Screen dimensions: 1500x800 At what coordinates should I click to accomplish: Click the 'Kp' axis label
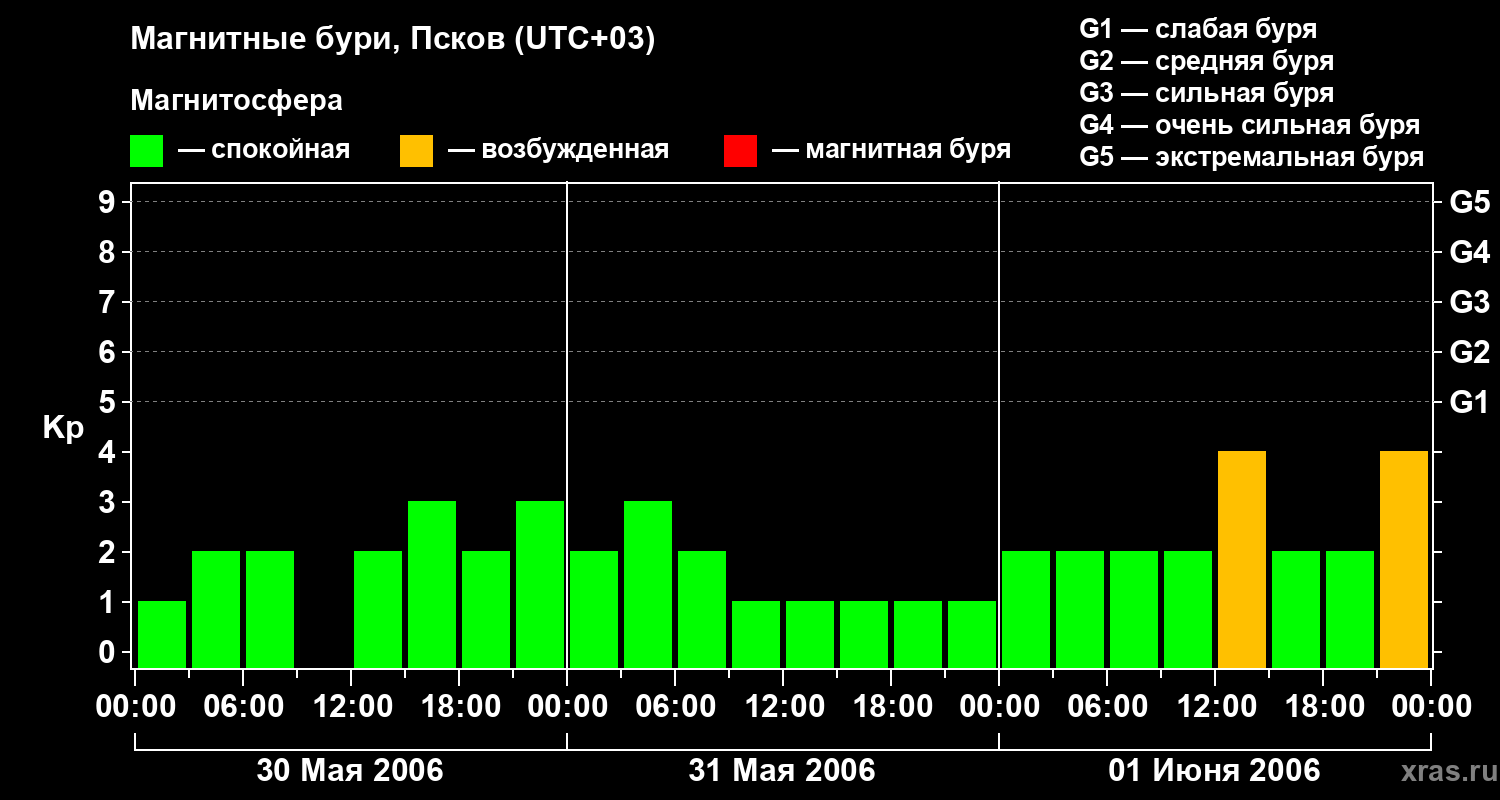tap(63, 428)
